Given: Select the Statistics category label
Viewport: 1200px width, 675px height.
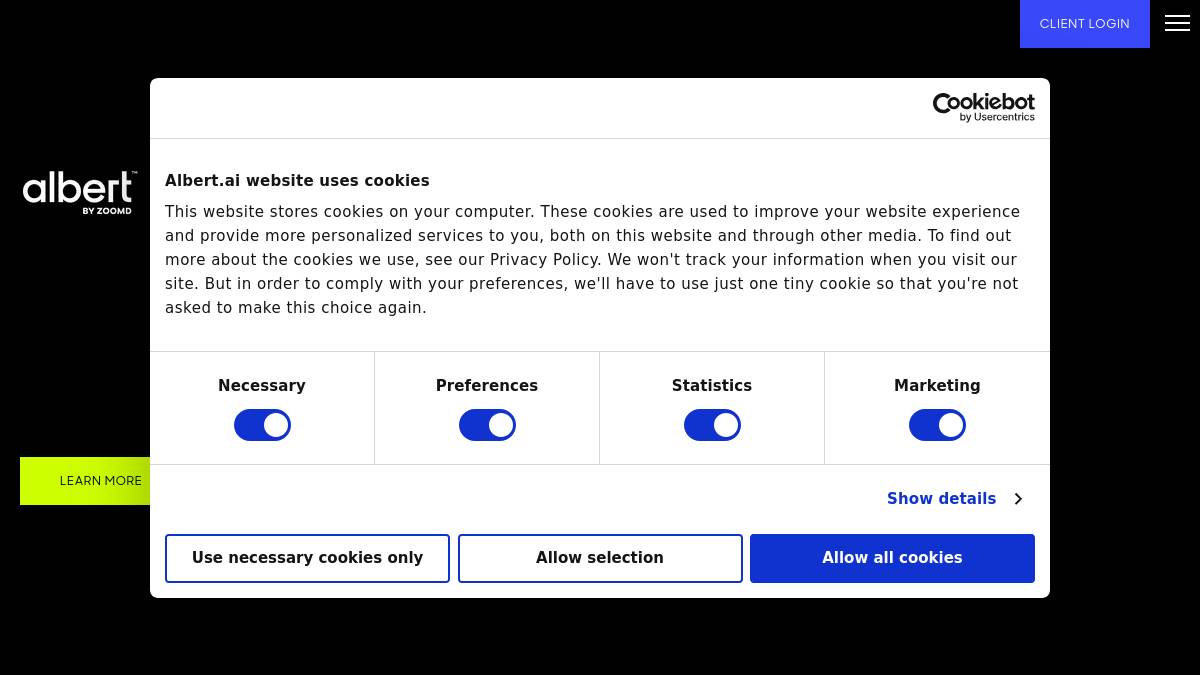Looking at the screenshot, I should point(712,386).
